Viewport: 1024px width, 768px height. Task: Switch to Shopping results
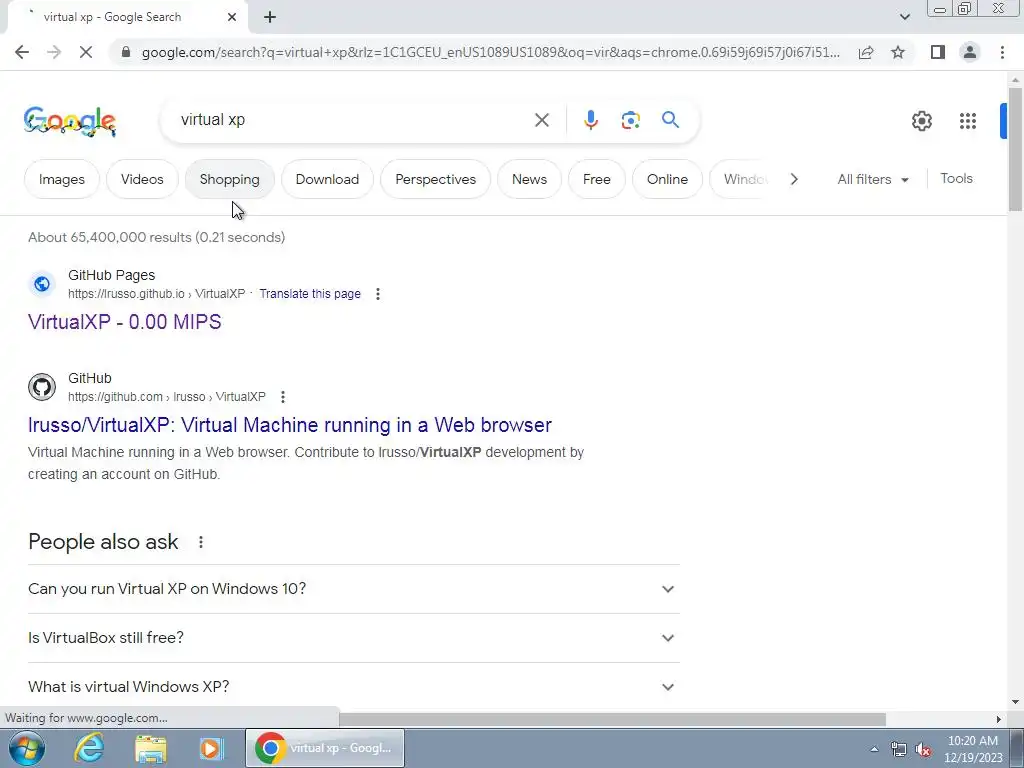[229, 179]
